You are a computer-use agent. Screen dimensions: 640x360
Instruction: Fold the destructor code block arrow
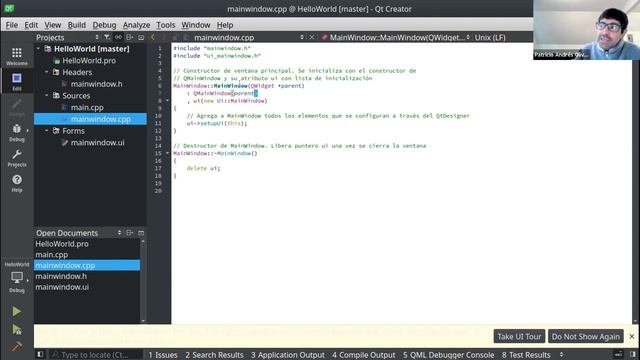[167, 153]
